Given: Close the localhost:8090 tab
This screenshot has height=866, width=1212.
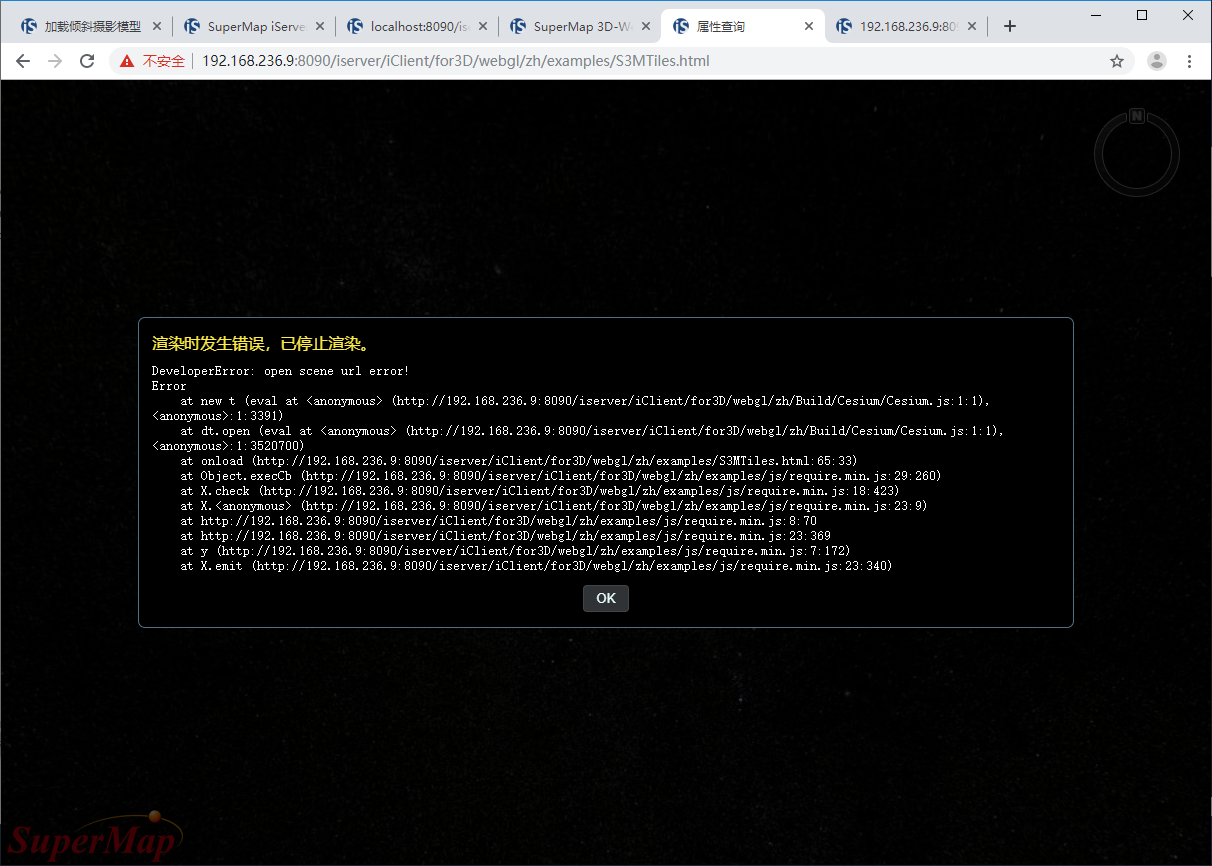Looking at the screenshot, I should (483, 27).
